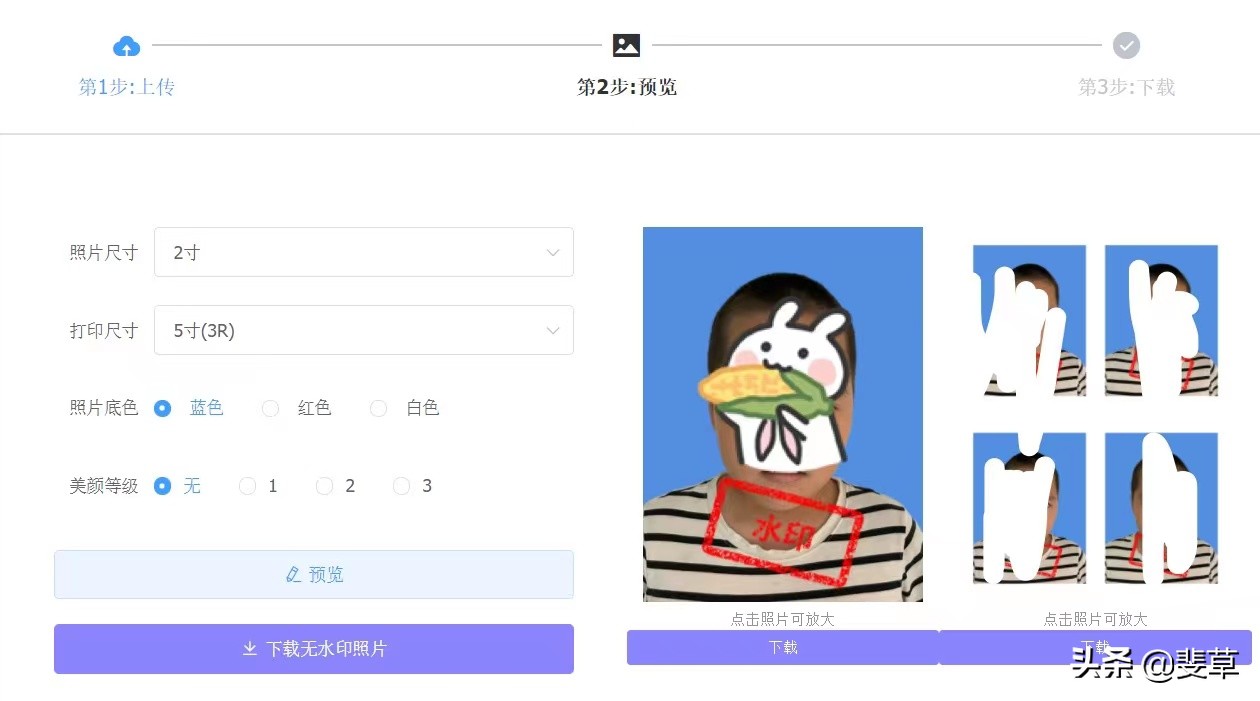Click the 预览 button
1260x701 pixels.
pos(314,575)
